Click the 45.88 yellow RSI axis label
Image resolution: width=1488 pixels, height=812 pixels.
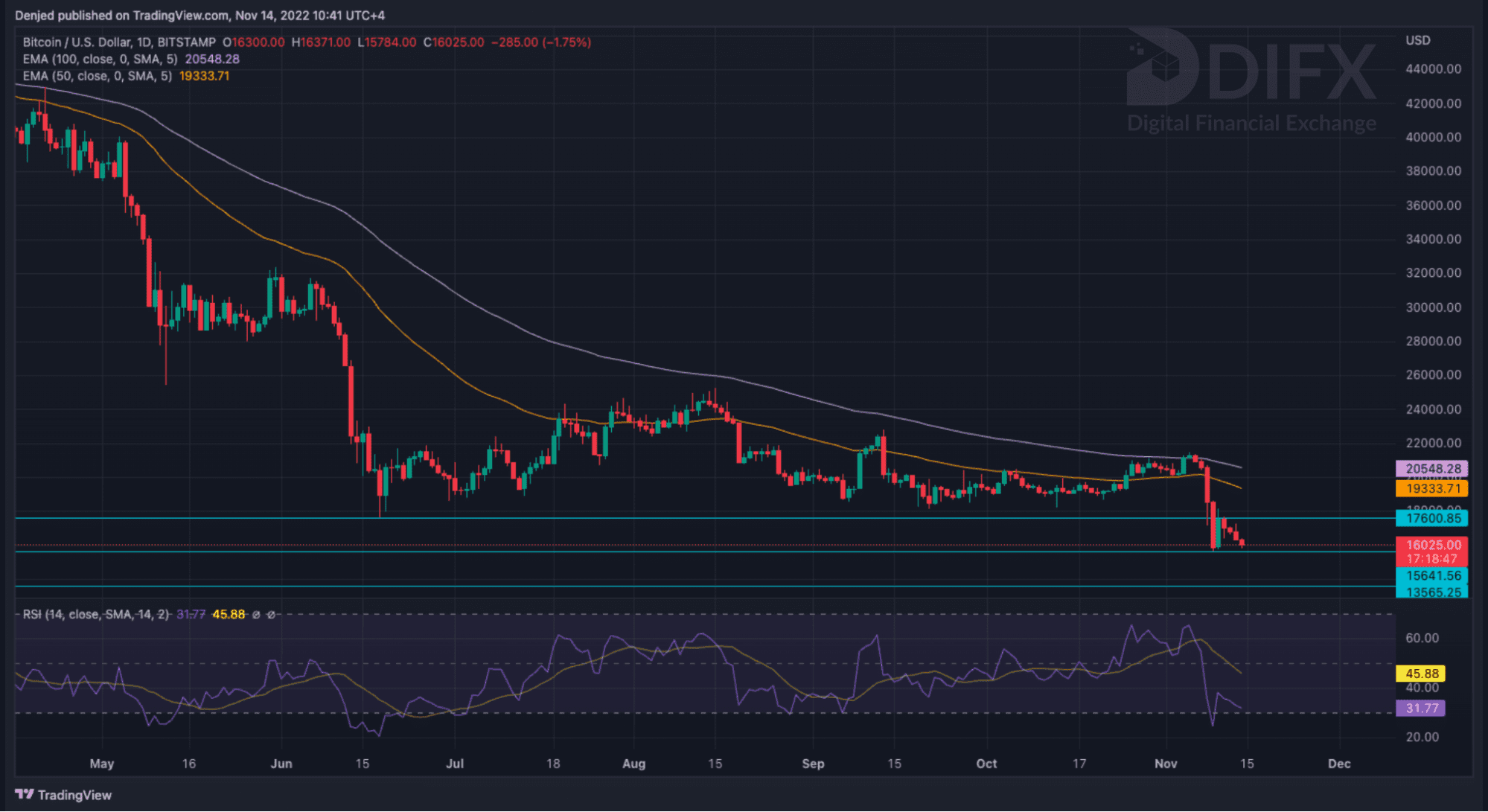click(1421, 674)
